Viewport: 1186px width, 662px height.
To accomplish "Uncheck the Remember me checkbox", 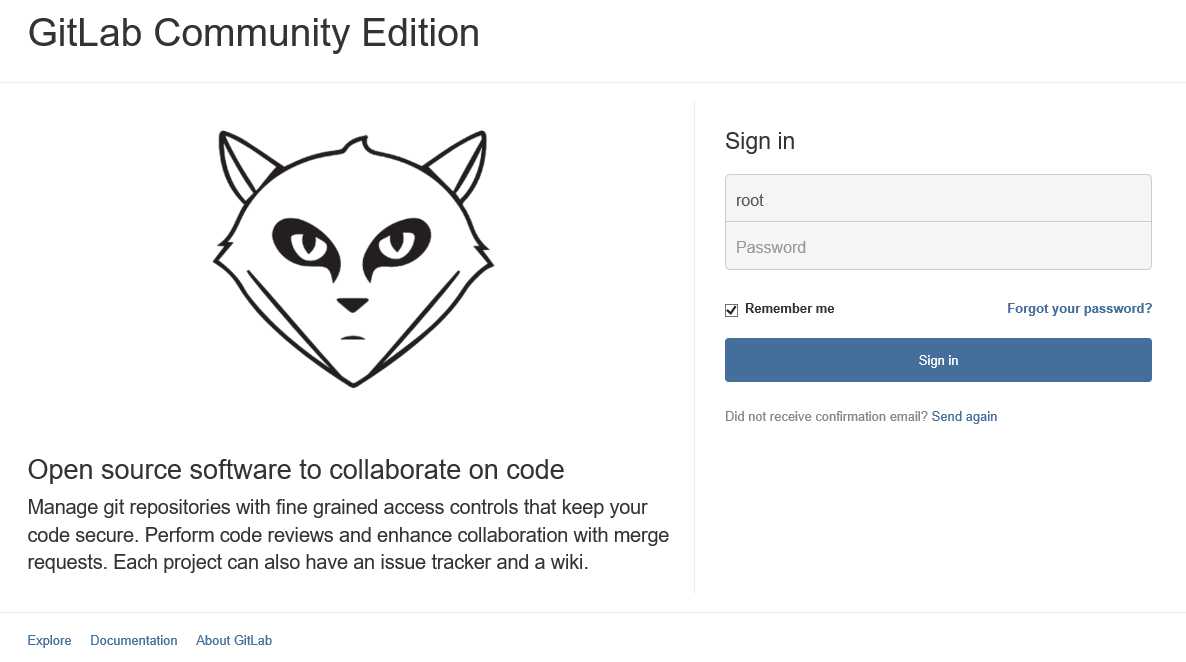I will point(731,310).
